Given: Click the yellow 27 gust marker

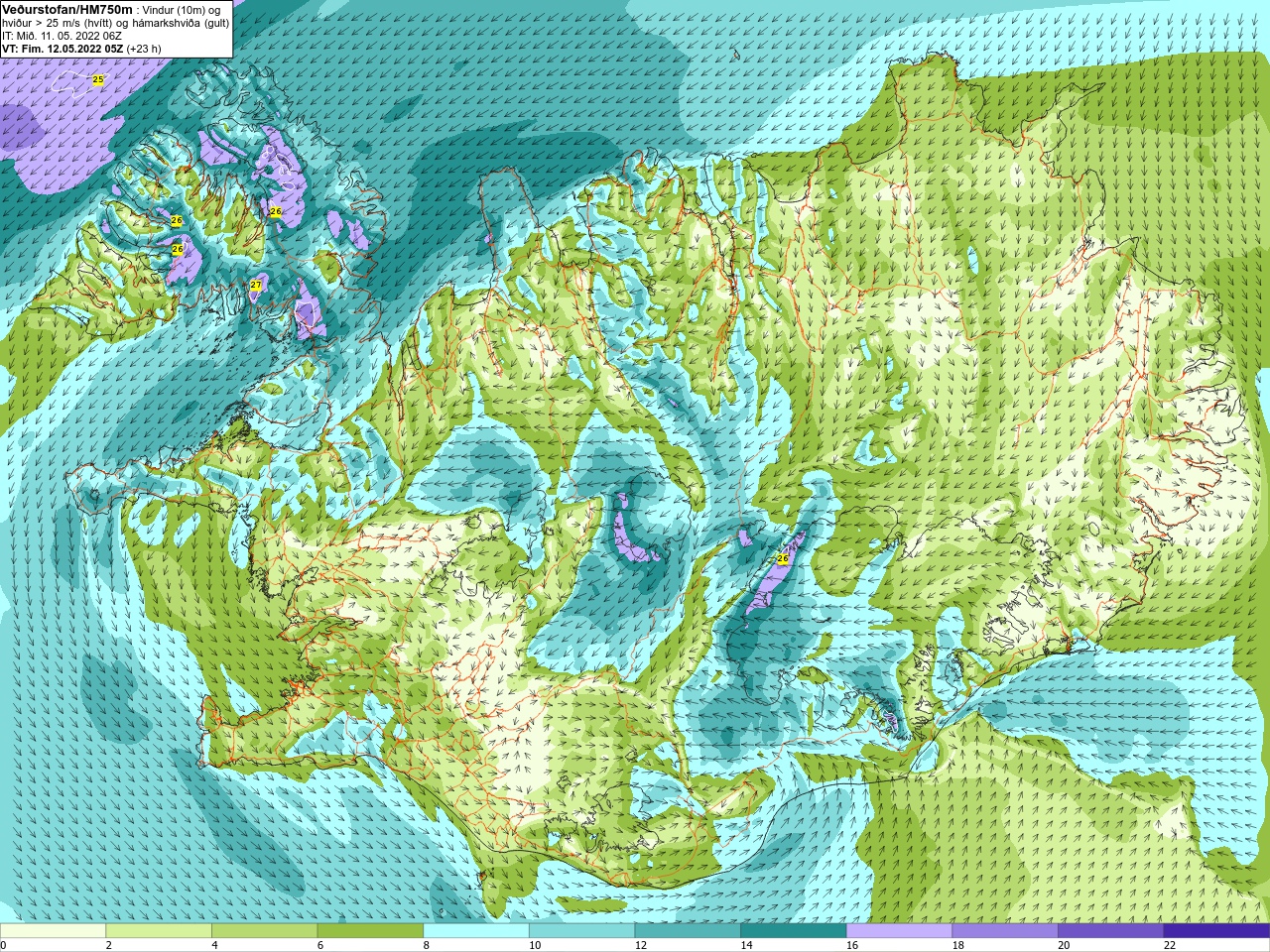Looking at the screenshot, I should point(256,286).
